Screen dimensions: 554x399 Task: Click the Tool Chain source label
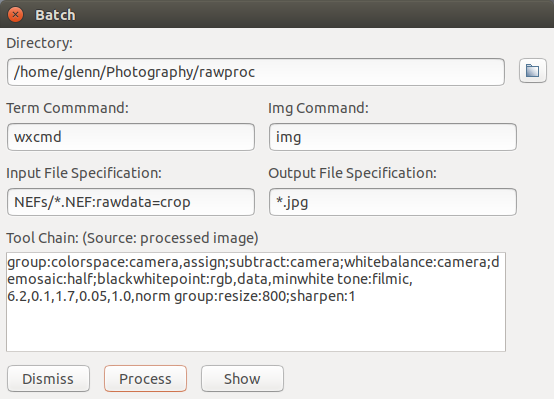132,238
